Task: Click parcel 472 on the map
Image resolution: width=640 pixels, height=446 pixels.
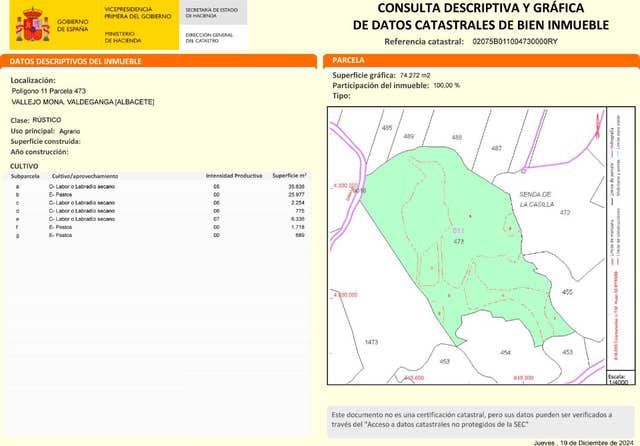Action: click(x=564, y=213)
